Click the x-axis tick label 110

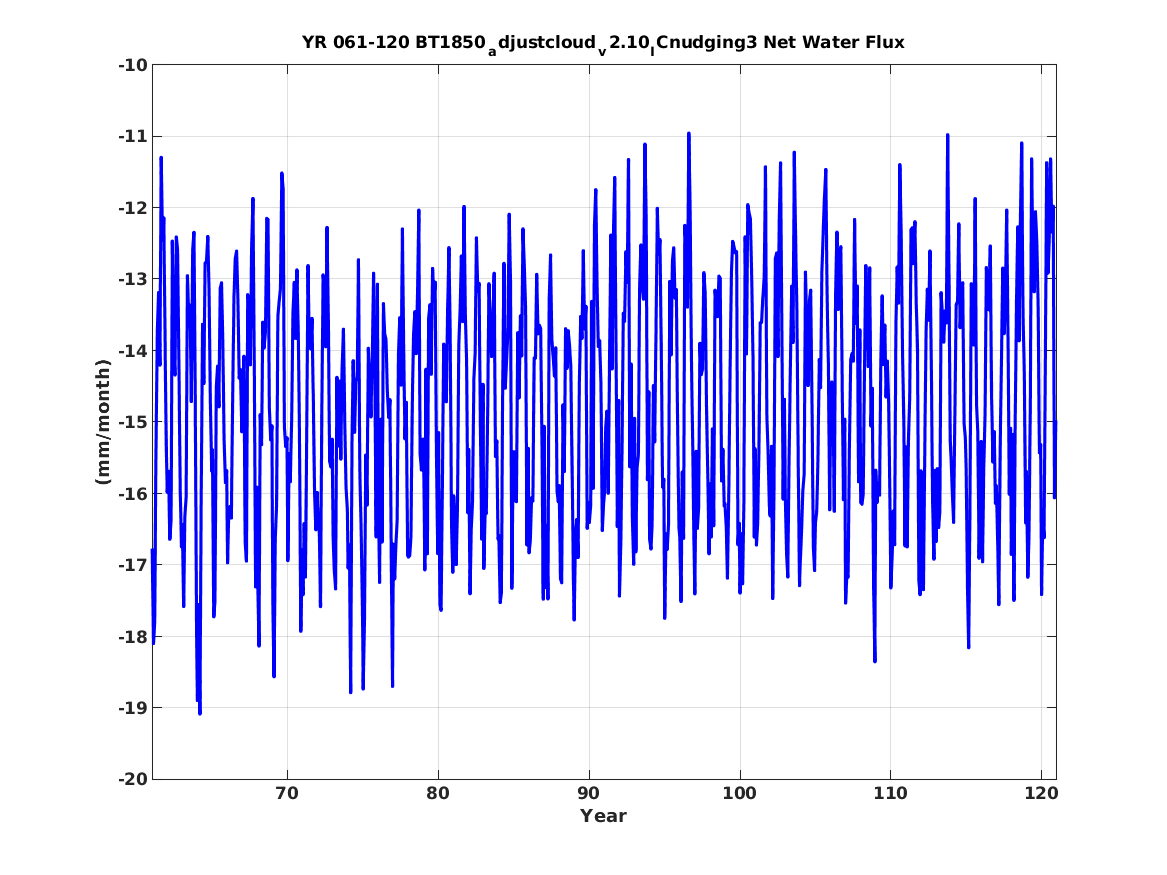click(891, 794)
